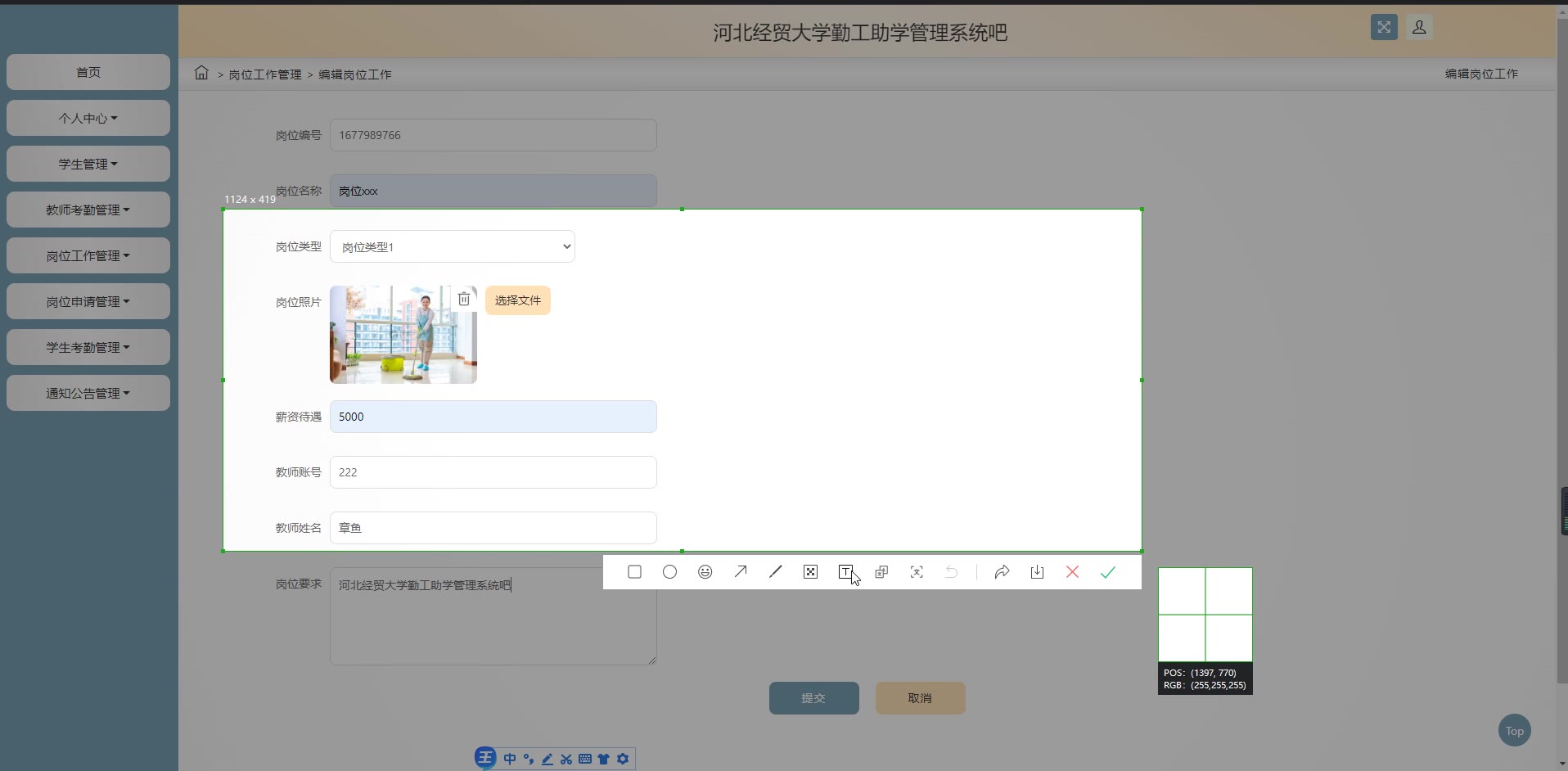The image size is (1568, 771).
Task: Click the input method logo icon
Action: pos(485,758)
